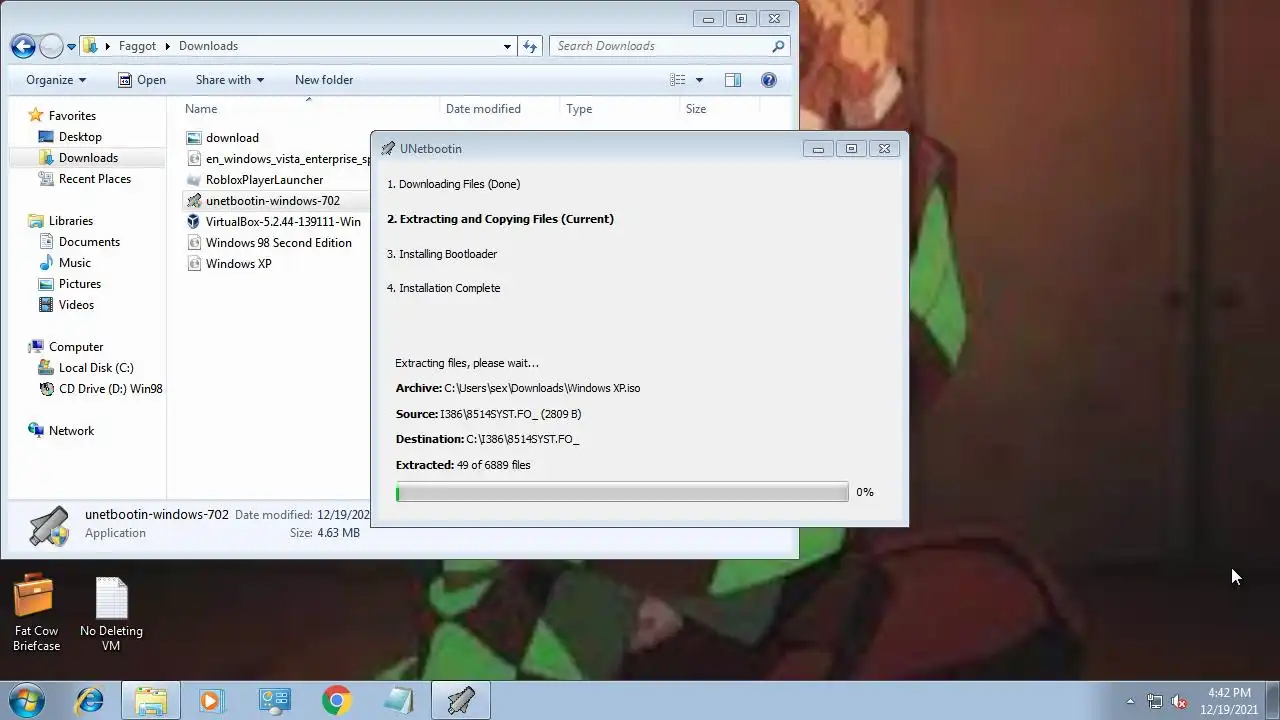
Task: Toggle the preview pane icon
Action: (x=733, y=80)
